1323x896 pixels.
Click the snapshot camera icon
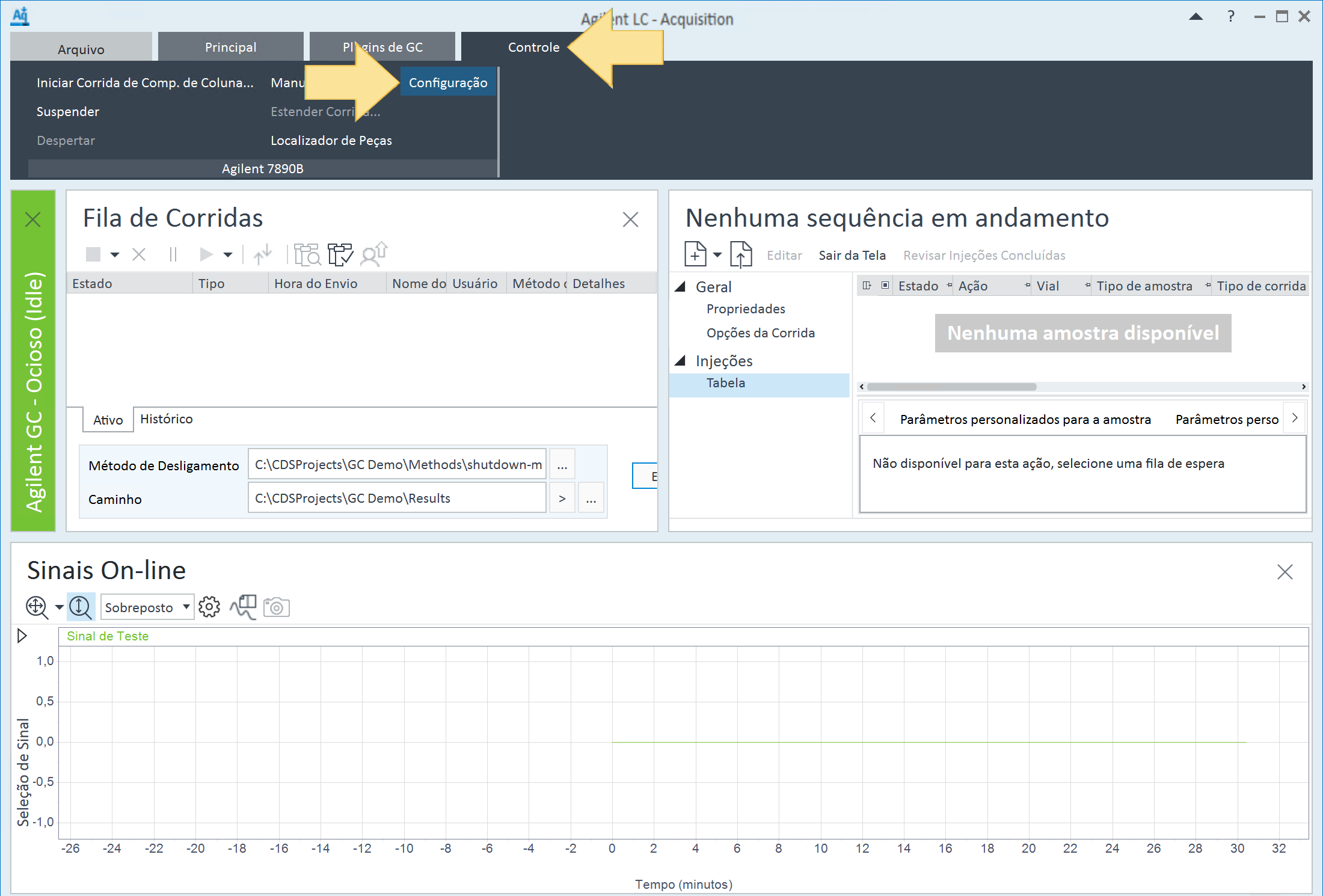277,607
